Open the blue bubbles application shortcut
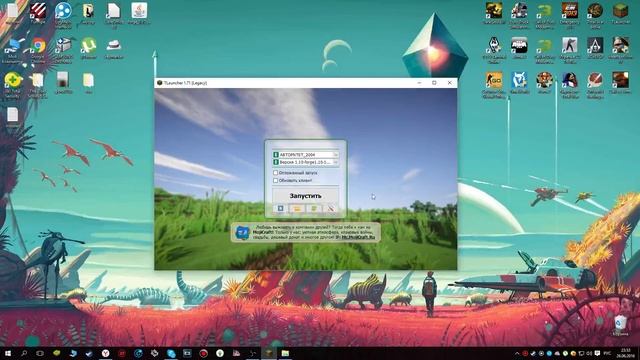 (63, 11)
